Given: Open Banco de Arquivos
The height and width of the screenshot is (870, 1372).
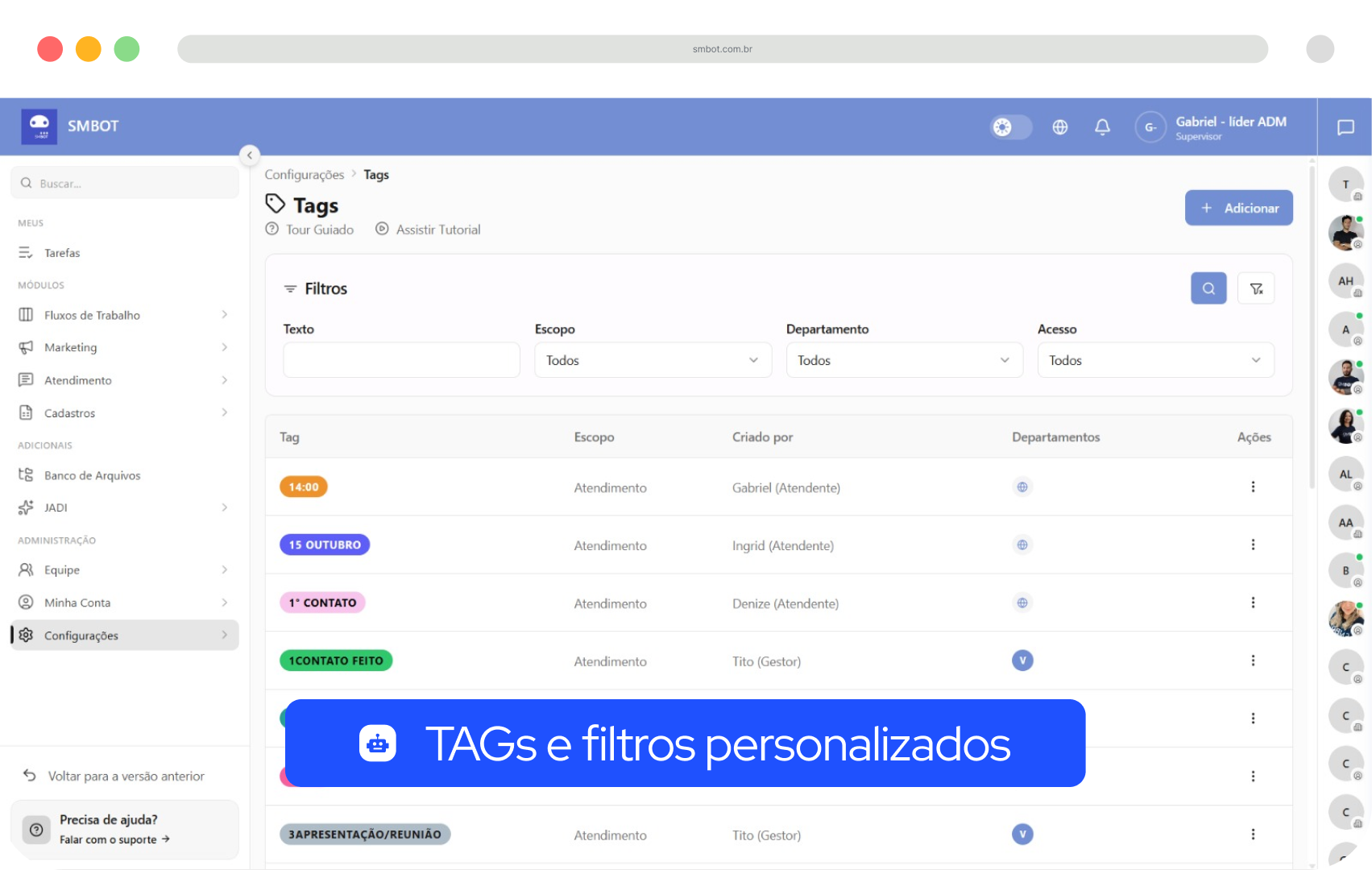Looking at the screenshot, I should coord(124,475).
